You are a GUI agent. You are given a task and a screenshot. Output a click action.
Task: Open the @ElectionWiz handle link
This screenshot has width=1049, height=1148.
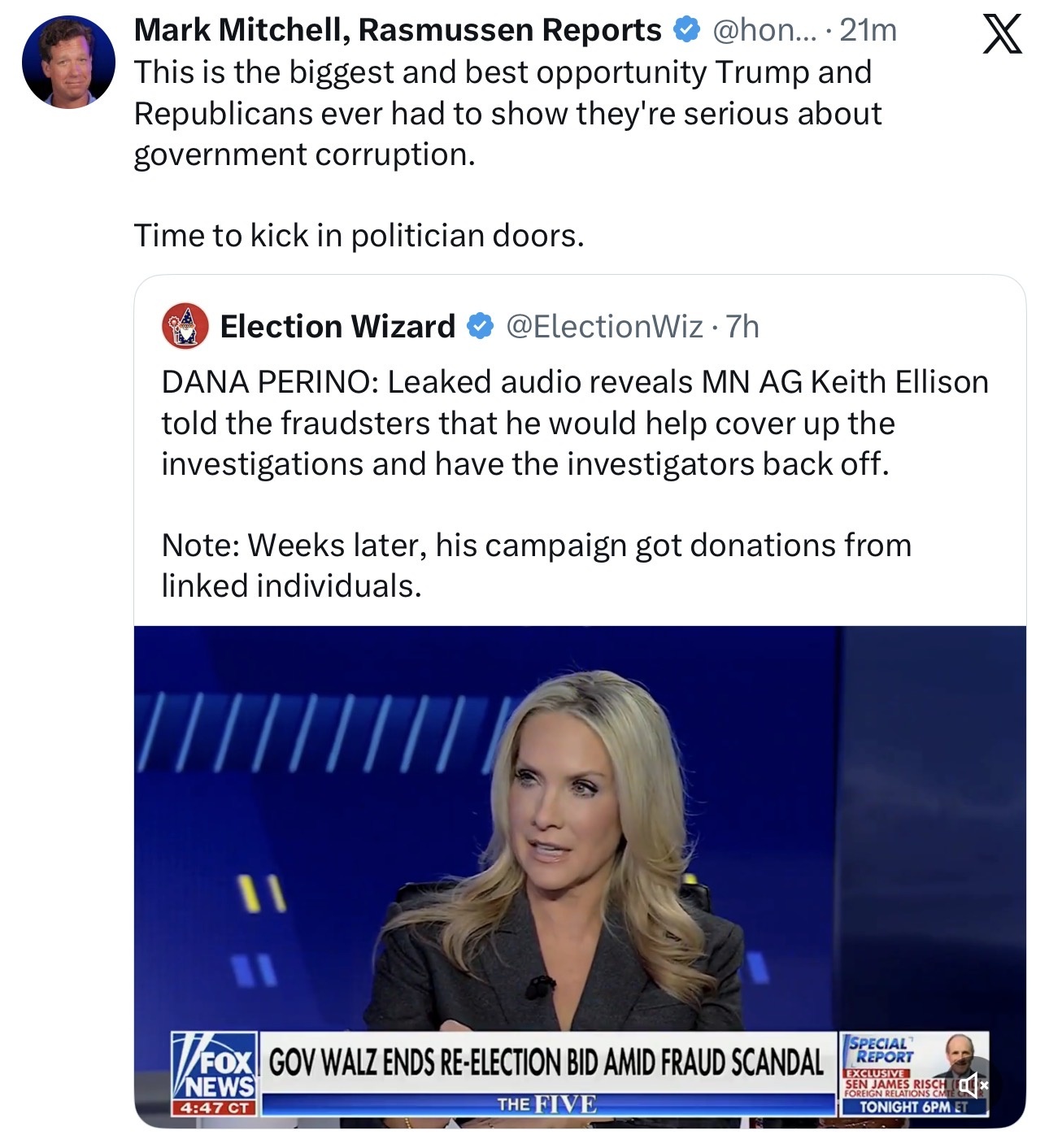pos(604,326)
